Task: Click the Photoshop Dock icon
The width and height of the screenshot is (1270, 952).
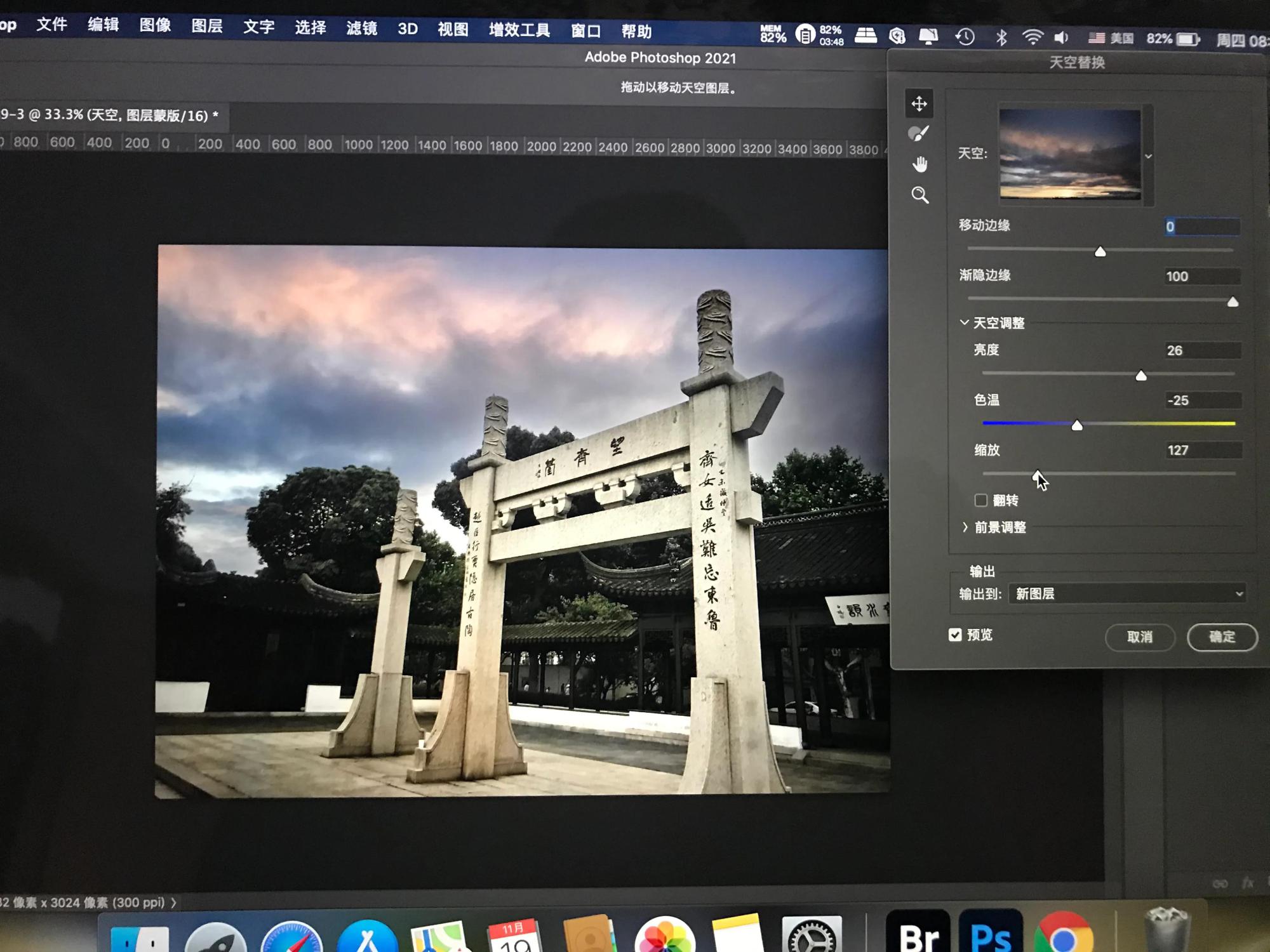Action: pos(991,931)
